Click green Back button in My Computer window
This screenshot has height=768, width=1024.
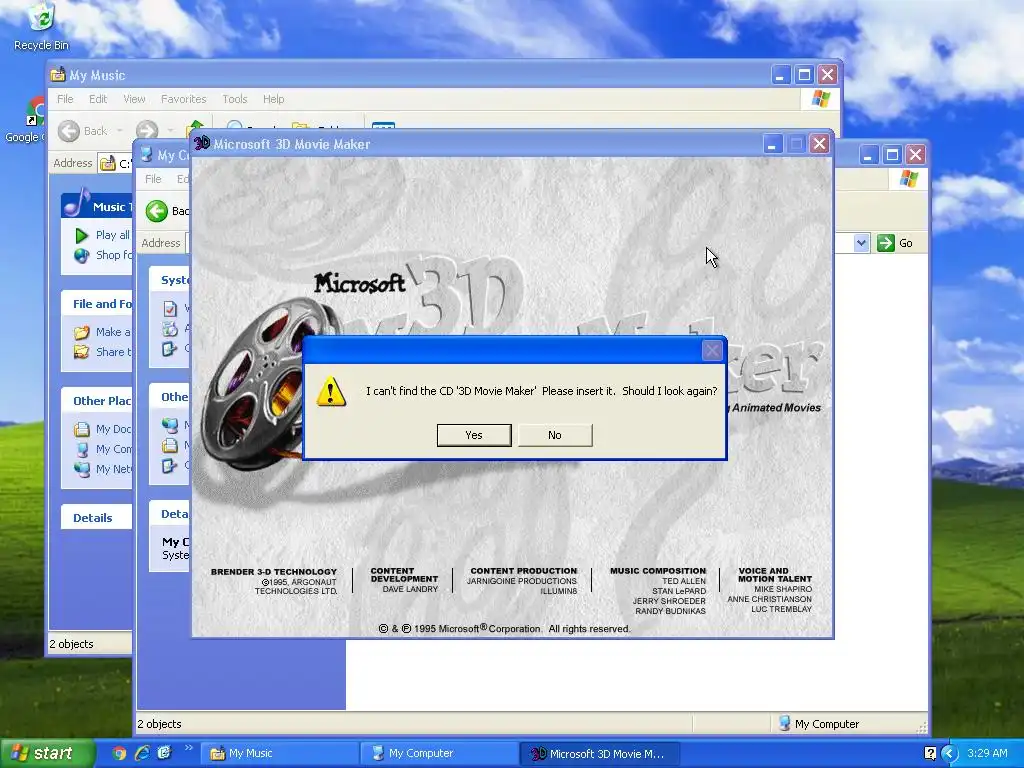[157, 211]
